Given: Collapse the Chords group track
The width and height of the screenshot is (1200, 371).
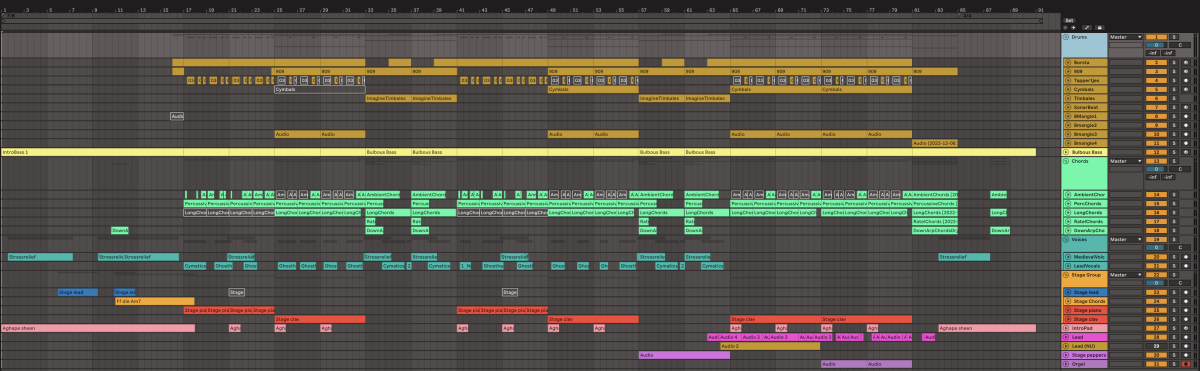Looking at the screenshot, I should click(1066, 161).
